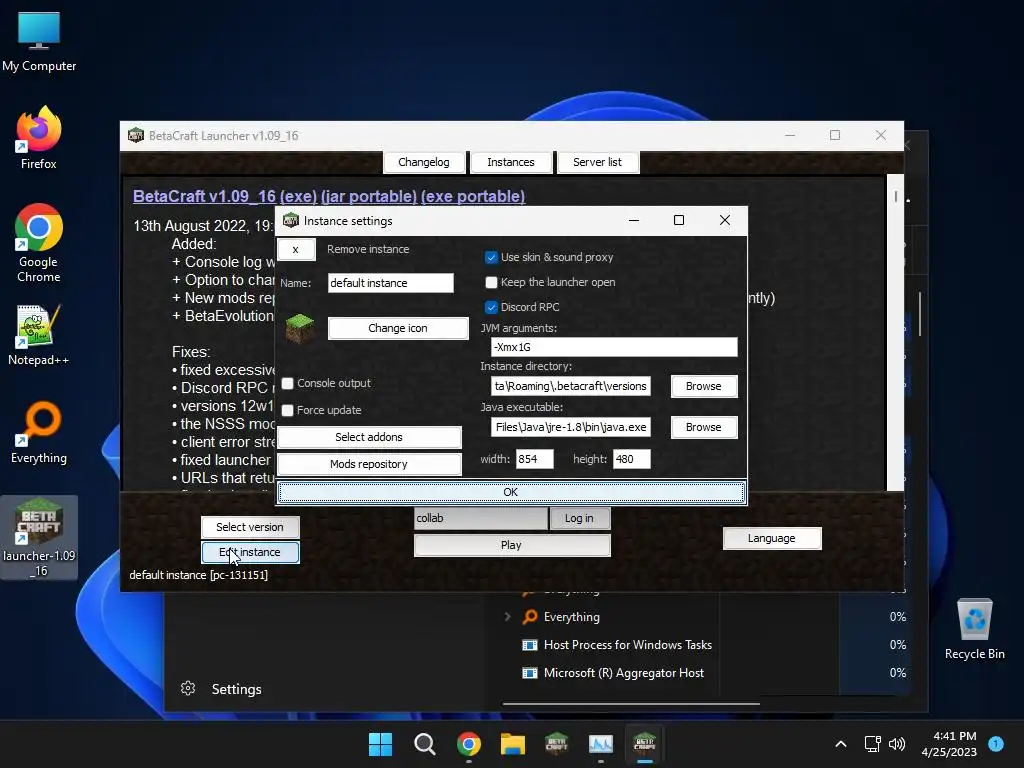Open Select addons

pos(369,437)
